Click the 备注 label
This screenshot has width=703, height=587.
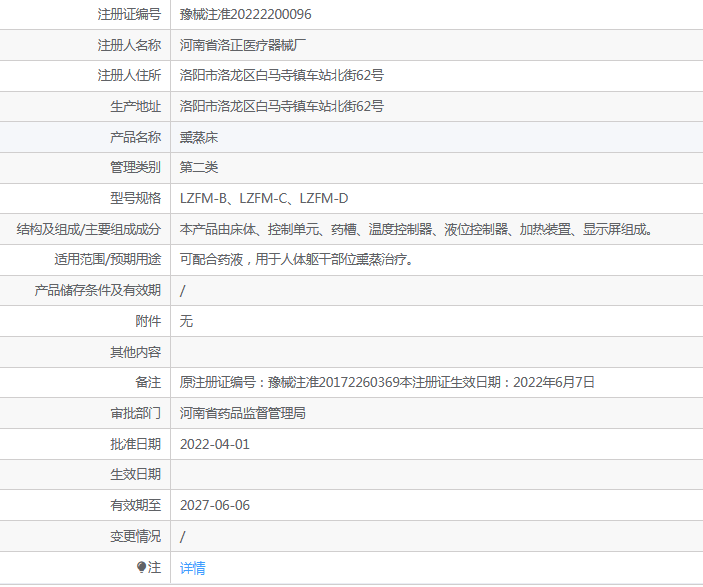tap(148, 382)
